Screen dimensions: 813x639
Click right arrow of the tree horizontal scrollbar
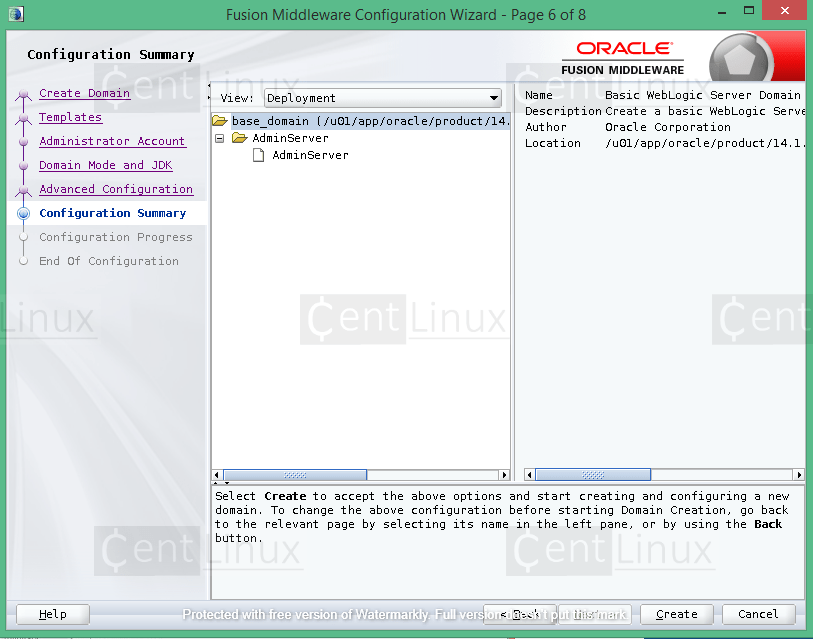pyautogui.click(x=504, y=475)
